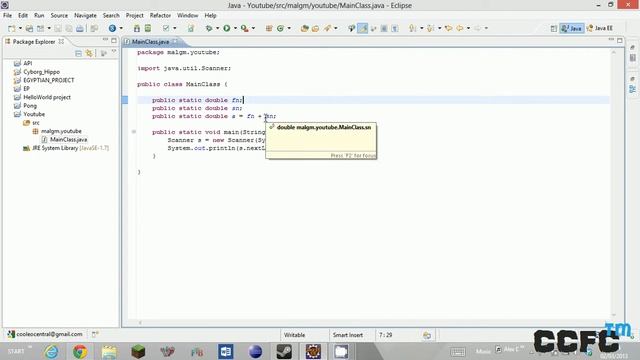
Task: Maximize the Package Explorer panel
Action: pyautogui.click(x=114, y=40)
